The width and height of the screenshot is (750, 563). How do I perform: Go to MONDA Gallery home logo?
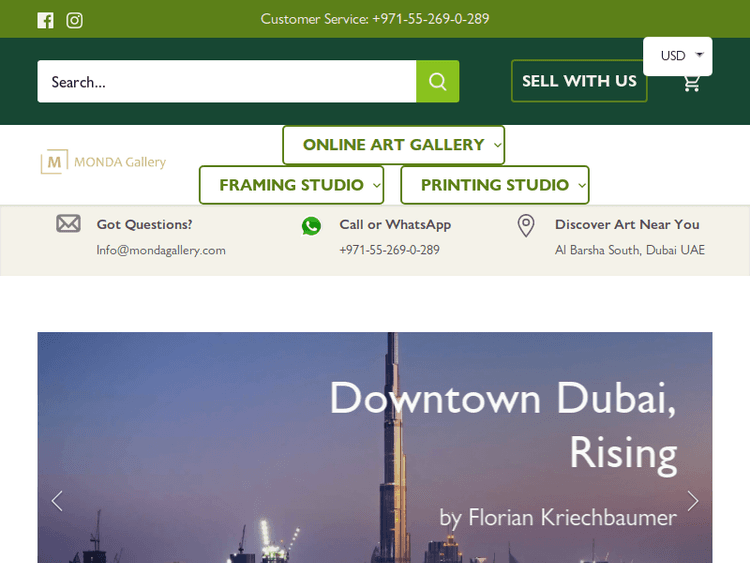tap(103, 162)
